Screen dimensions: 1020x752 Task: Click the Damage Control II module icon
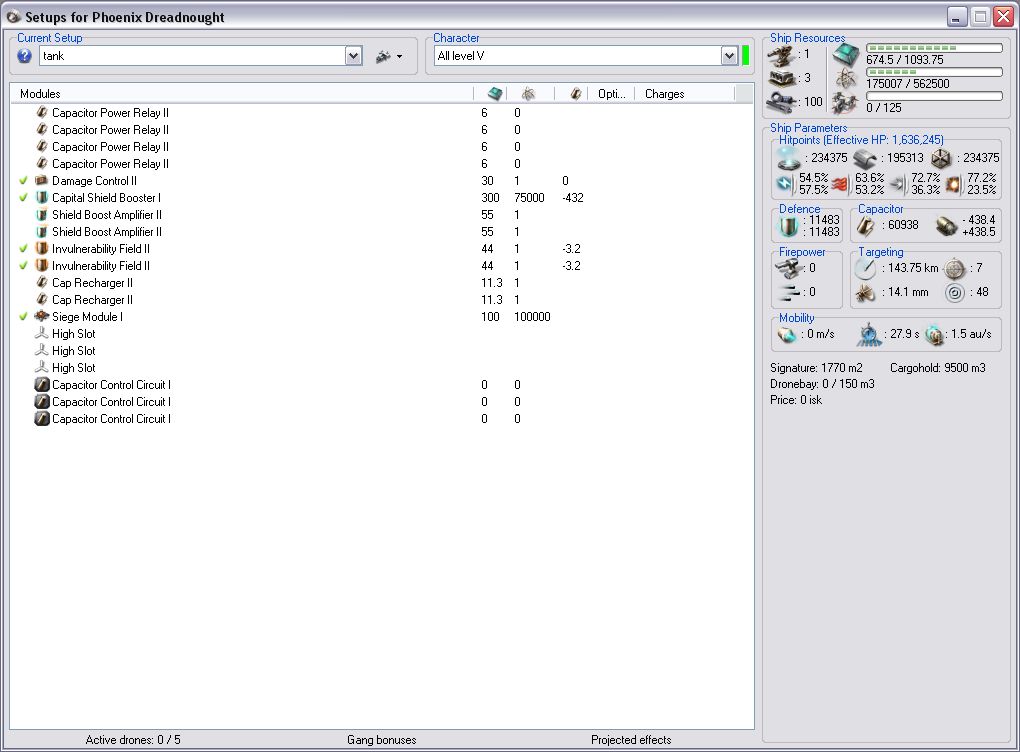pos(42,180)
